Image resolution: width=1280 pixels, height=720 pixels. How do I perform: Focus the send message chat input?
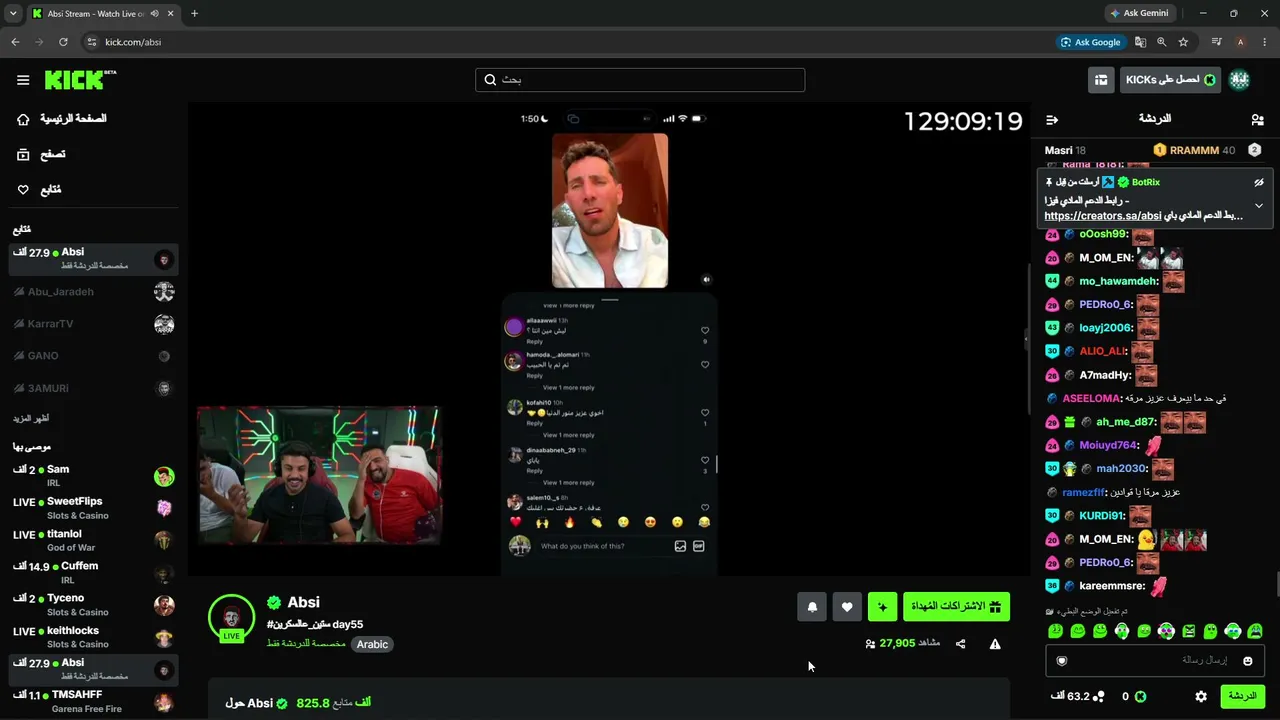tap(1155, 661)
